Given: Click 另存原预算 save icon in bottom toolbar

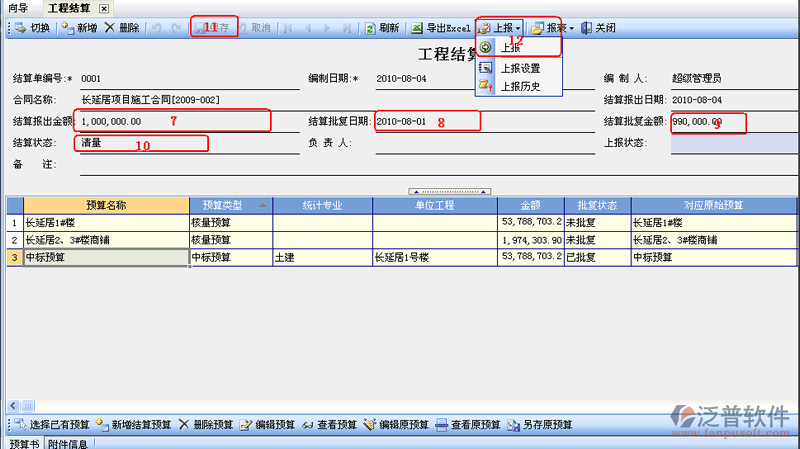Looking at the screenshot, I should pos(515,425).
